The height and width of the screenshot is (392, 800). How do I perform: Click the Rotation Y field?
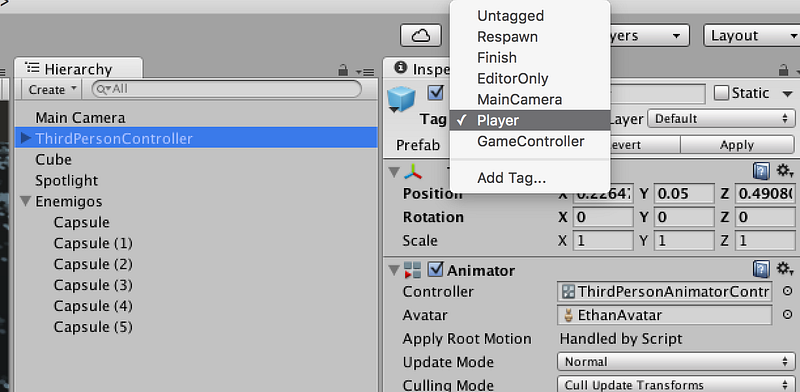click(x=684, y=217)
